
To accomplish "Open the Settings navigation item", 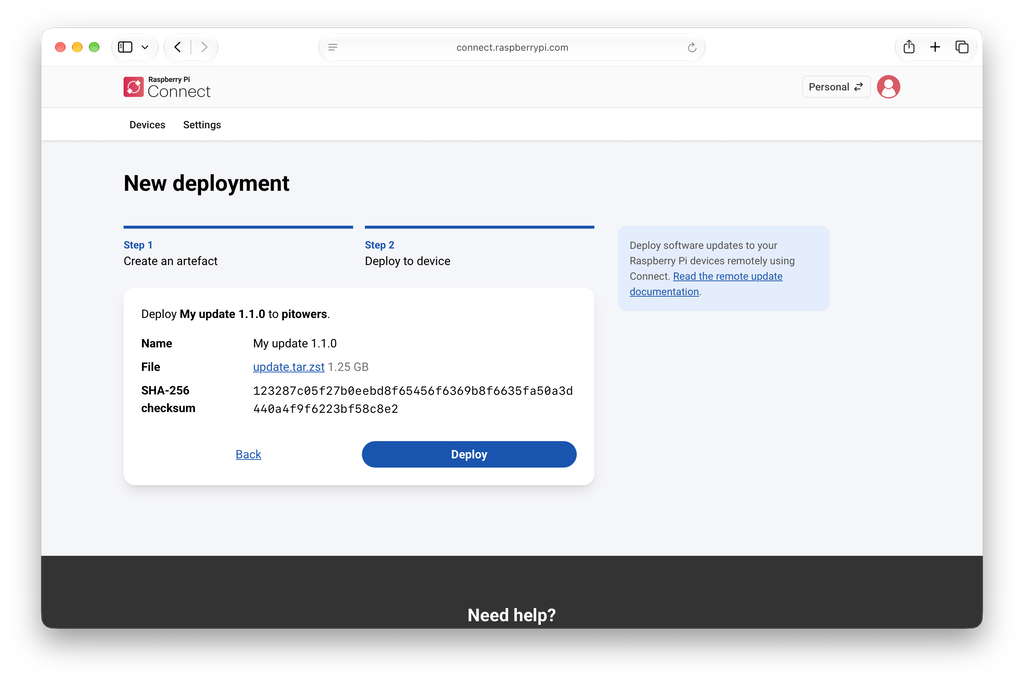I will point(202,125).
